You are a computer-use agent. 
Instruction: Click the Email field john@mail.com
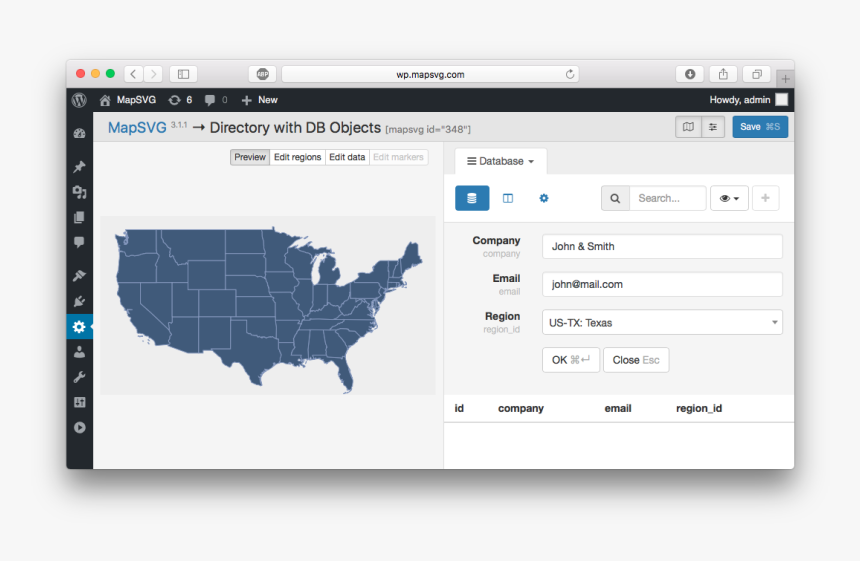(662, 285)
